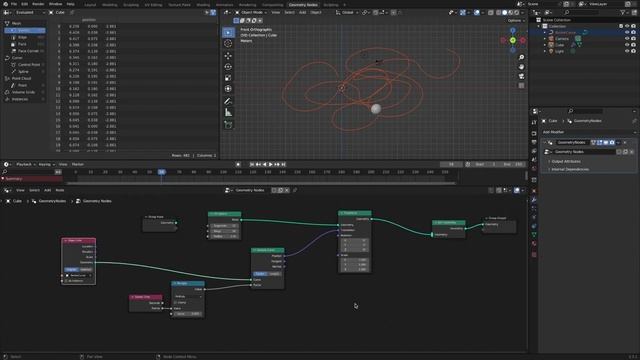This screenshot has height=360, width=640.
Task: Open Add Modifier dropdown
Action: [x=588, y=132]
